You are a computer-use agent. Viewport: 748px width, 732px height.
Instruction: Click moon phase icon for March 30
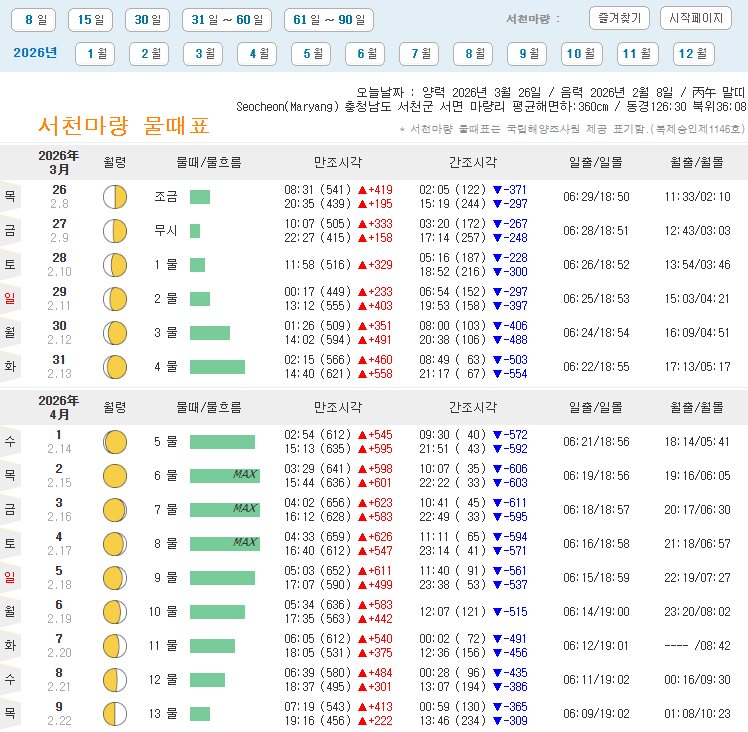[x=115, y=333]
